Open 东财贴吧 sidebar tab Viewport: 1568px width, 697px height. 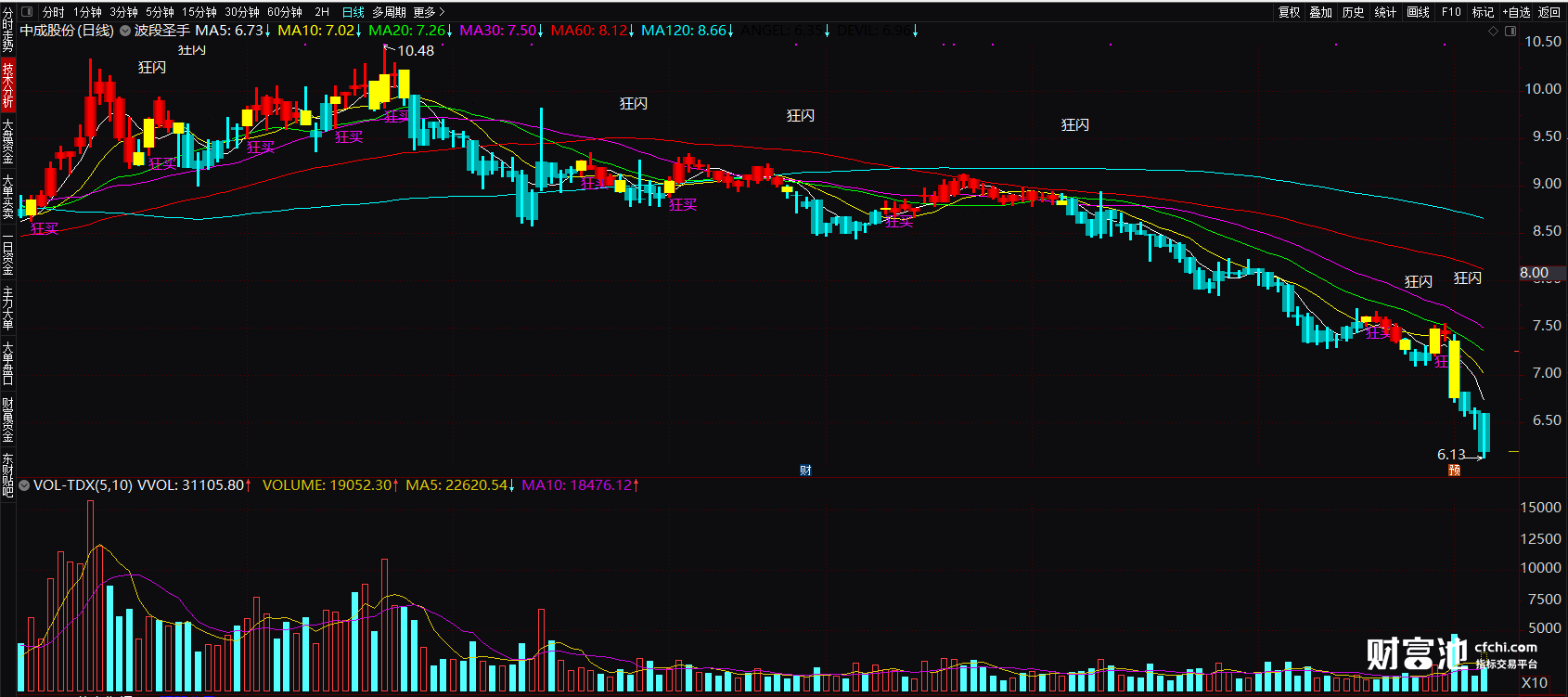(7, 475)
